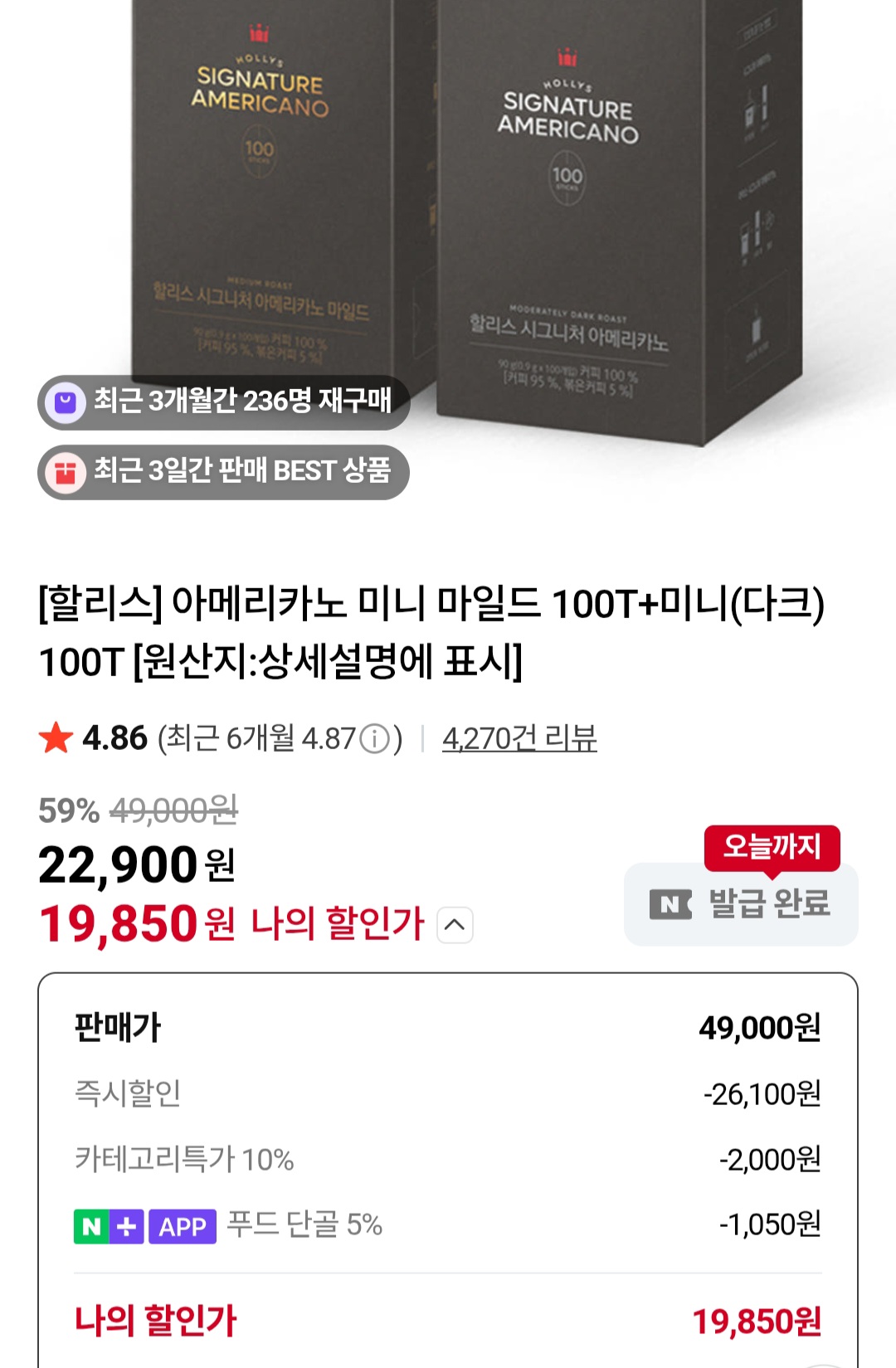The width and height of the screenshot is (896, 1368).
Task: Tap the 푸드 단골 5% discount row
Action: click(x=448, y=1225)
